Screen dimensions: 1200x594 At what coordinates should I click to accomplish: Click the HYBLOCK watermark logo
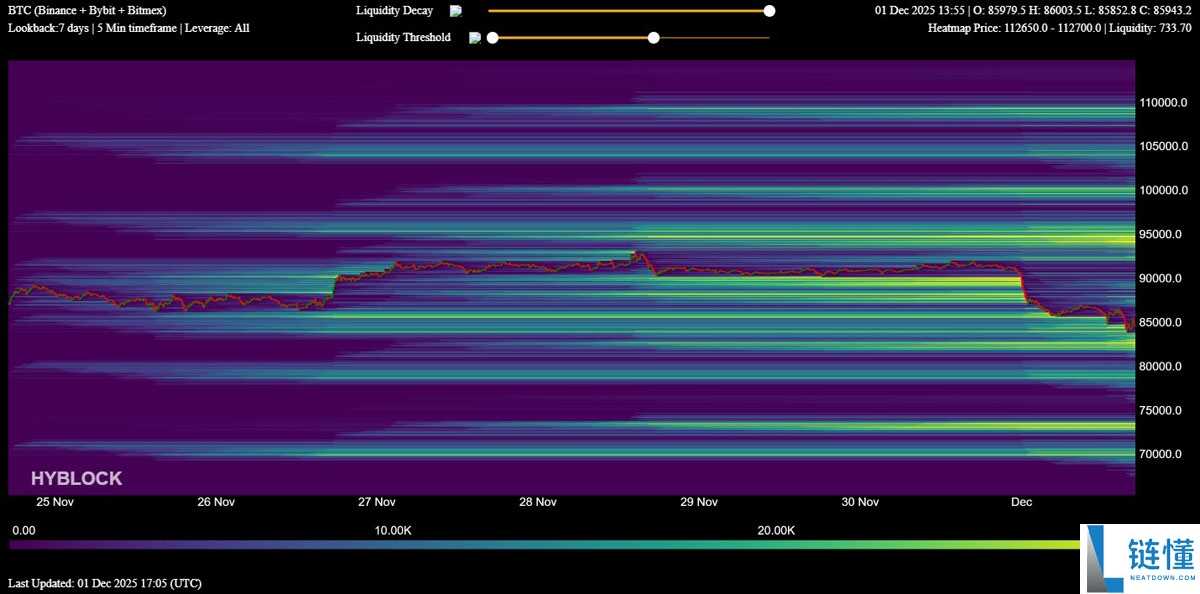click(76, 479)
